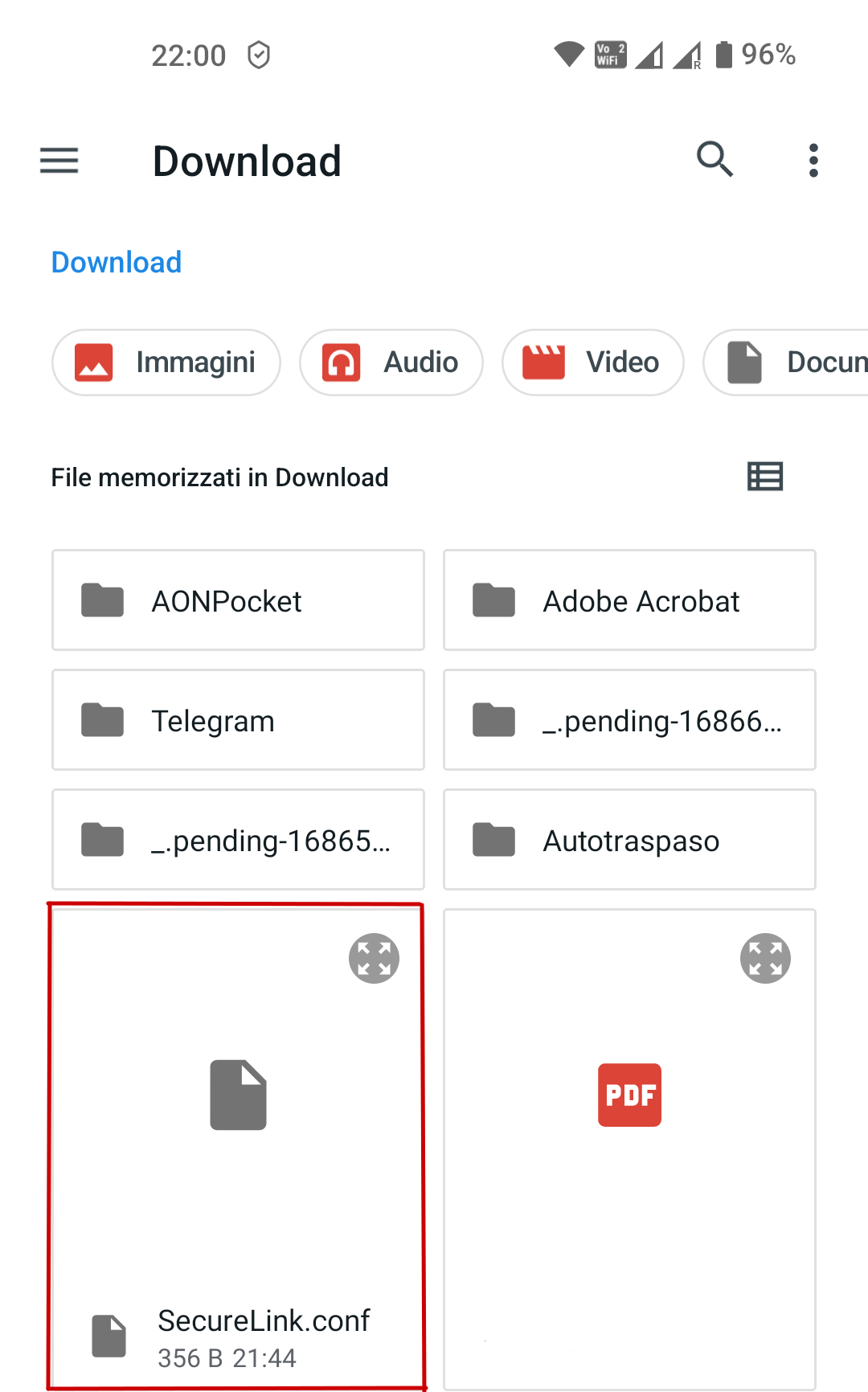This screenshot has width=868, height=1392.
Task: Tap the shield icon in status bar
Action: tap(259, 55)
